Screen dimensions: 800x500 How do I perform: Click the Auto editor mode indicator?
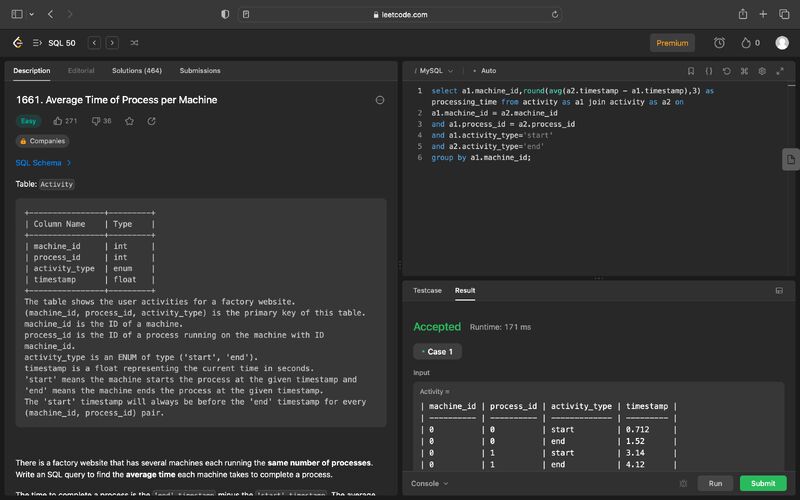point(485,71)
